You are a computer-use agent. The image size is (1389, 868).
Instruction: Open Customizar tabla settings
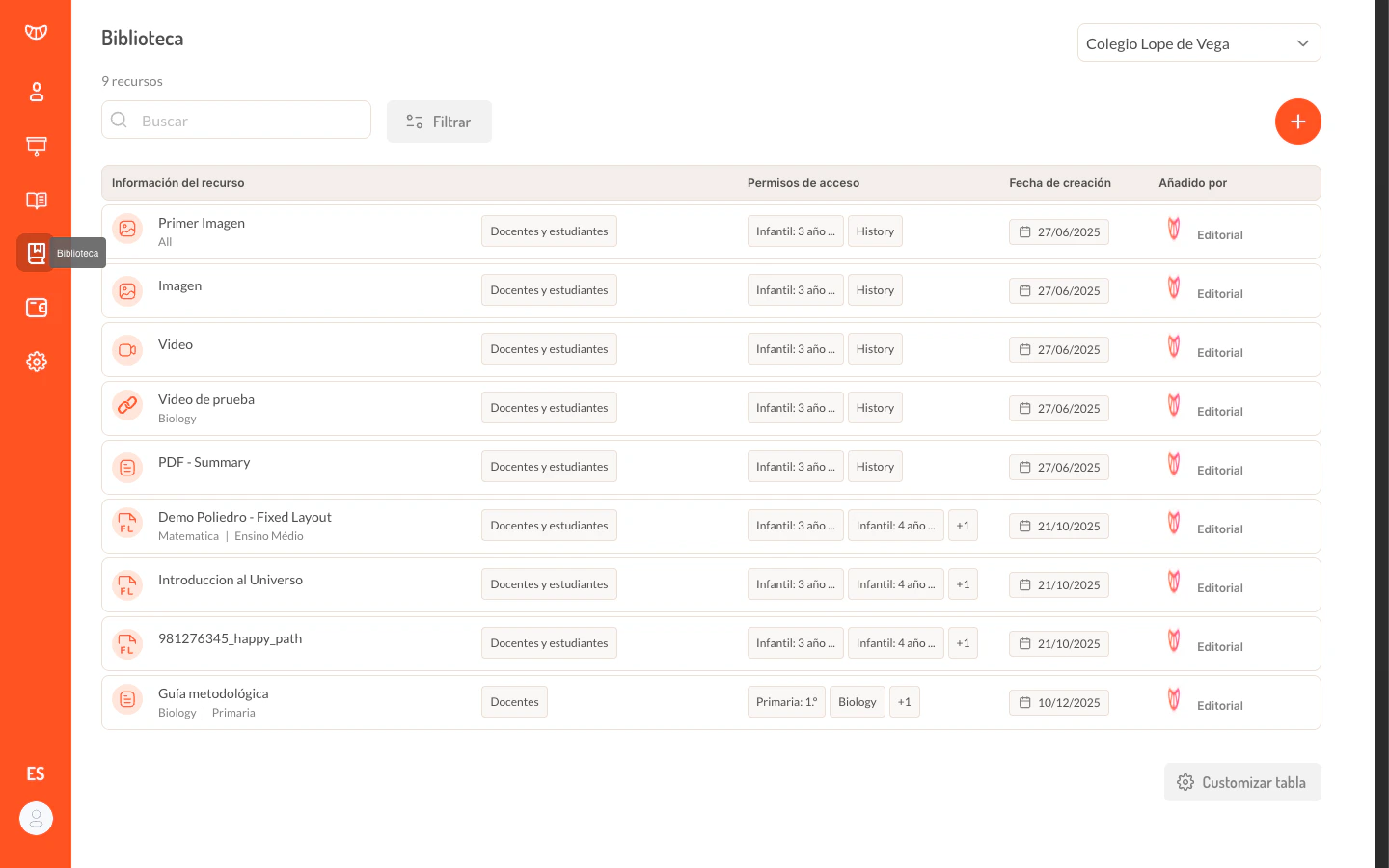point(1242,782)
